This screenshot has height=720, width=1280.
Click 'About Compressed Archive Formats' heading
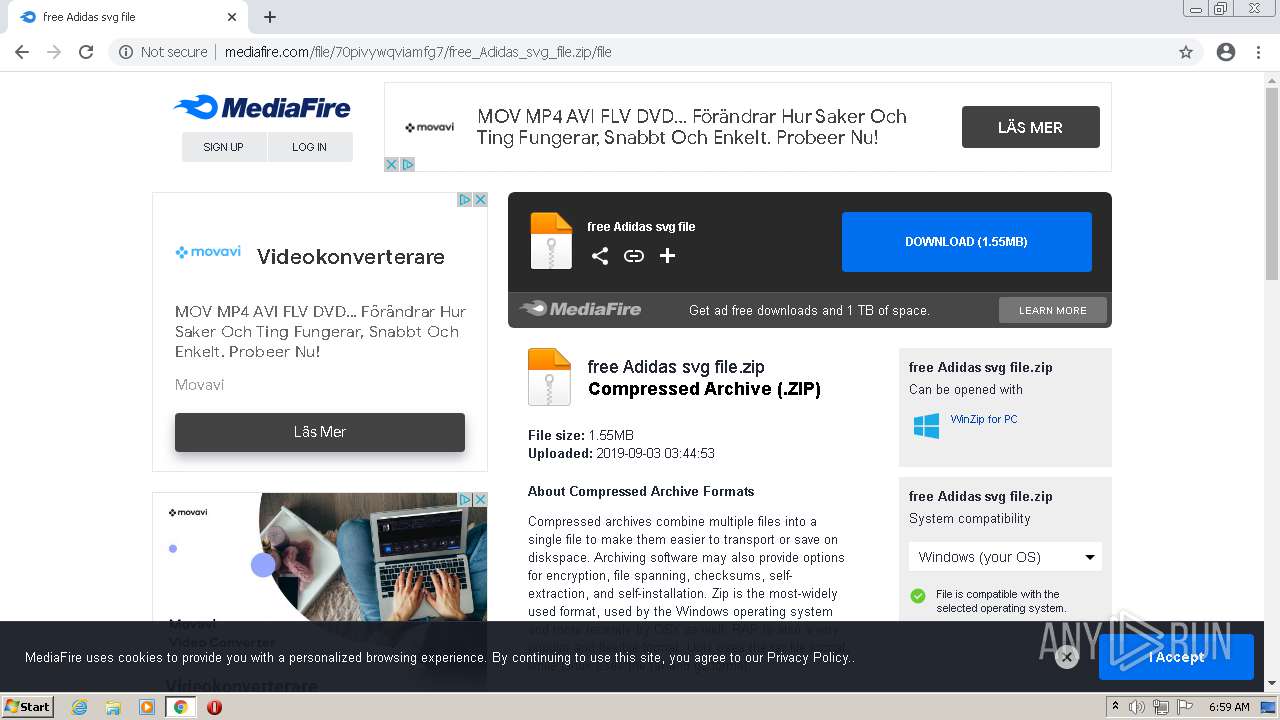click(x=641, y=491)
